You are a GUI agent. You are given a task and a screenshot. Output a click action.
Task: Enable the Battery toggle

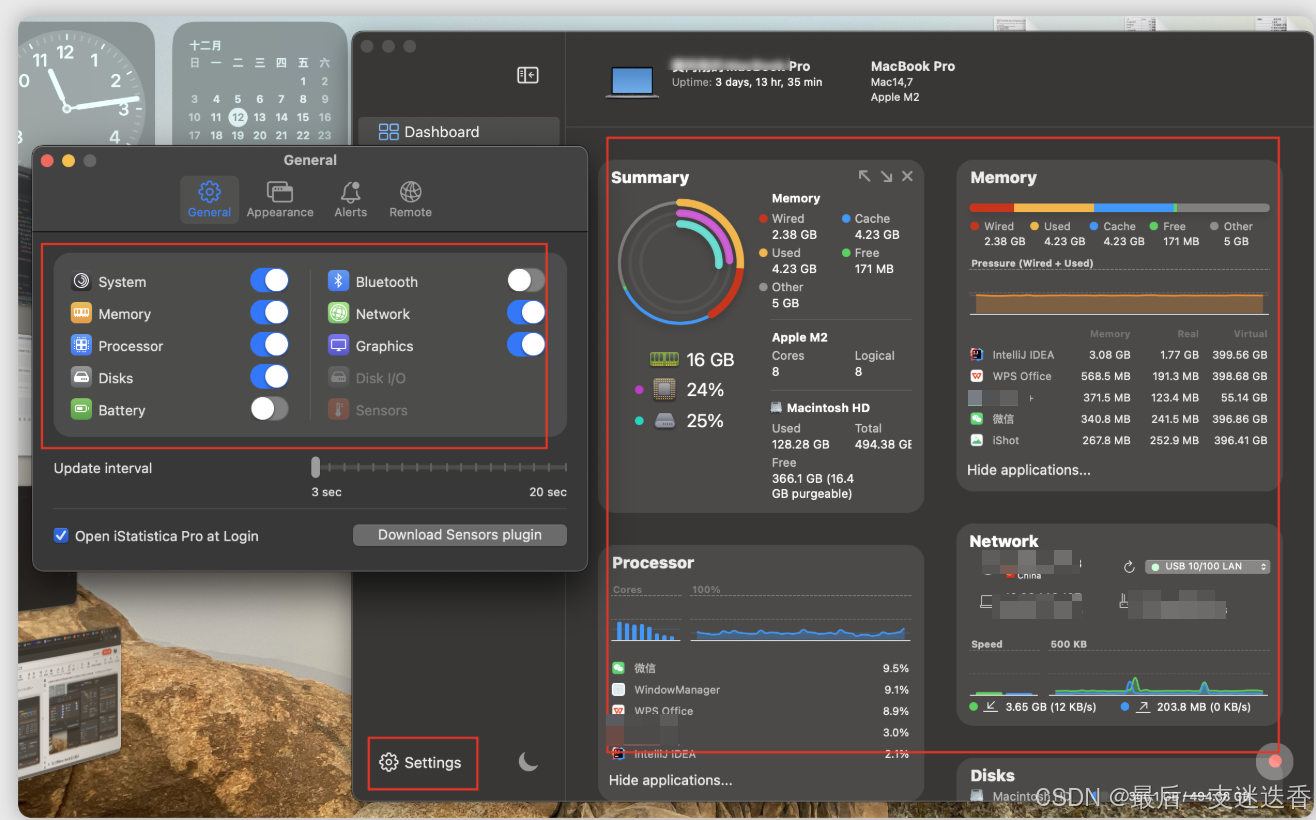269,409
